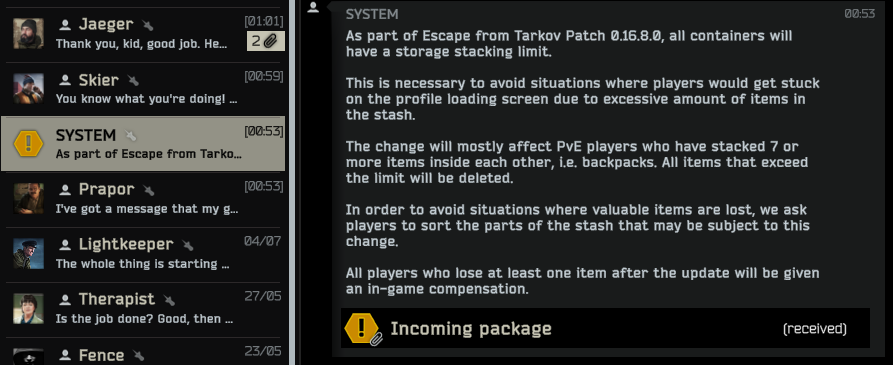Click the yellow SYSTEM warning hexagon icon in list
The width and height of the screenshot is (893, 365).
tap(28, 143)
